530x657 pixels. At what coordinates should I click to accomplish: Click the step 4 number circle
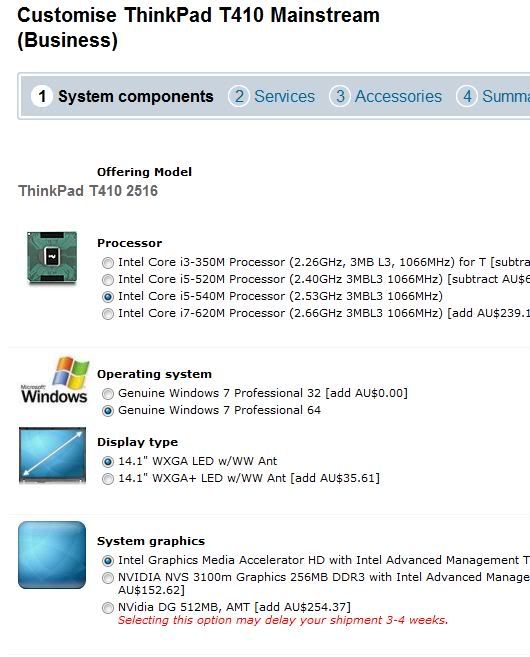(467, 96)
